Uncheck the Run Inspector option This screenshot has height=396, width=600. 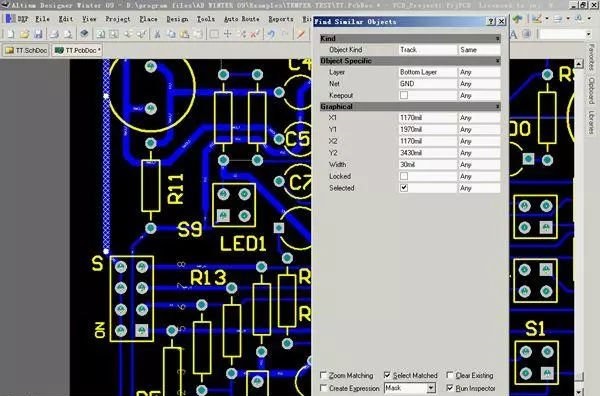tap(450, 388)
